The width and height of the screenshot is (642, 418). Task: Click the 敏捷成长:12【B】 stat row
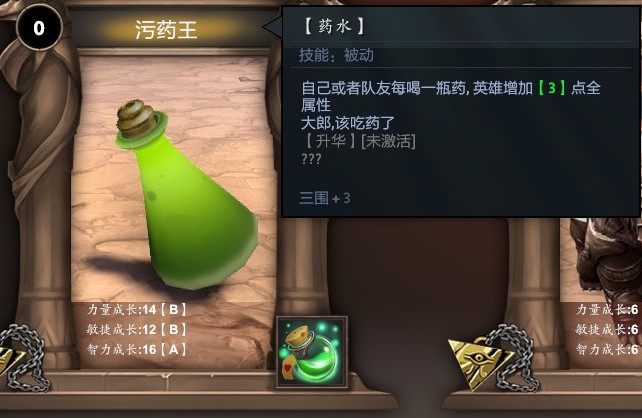point(136,329)
